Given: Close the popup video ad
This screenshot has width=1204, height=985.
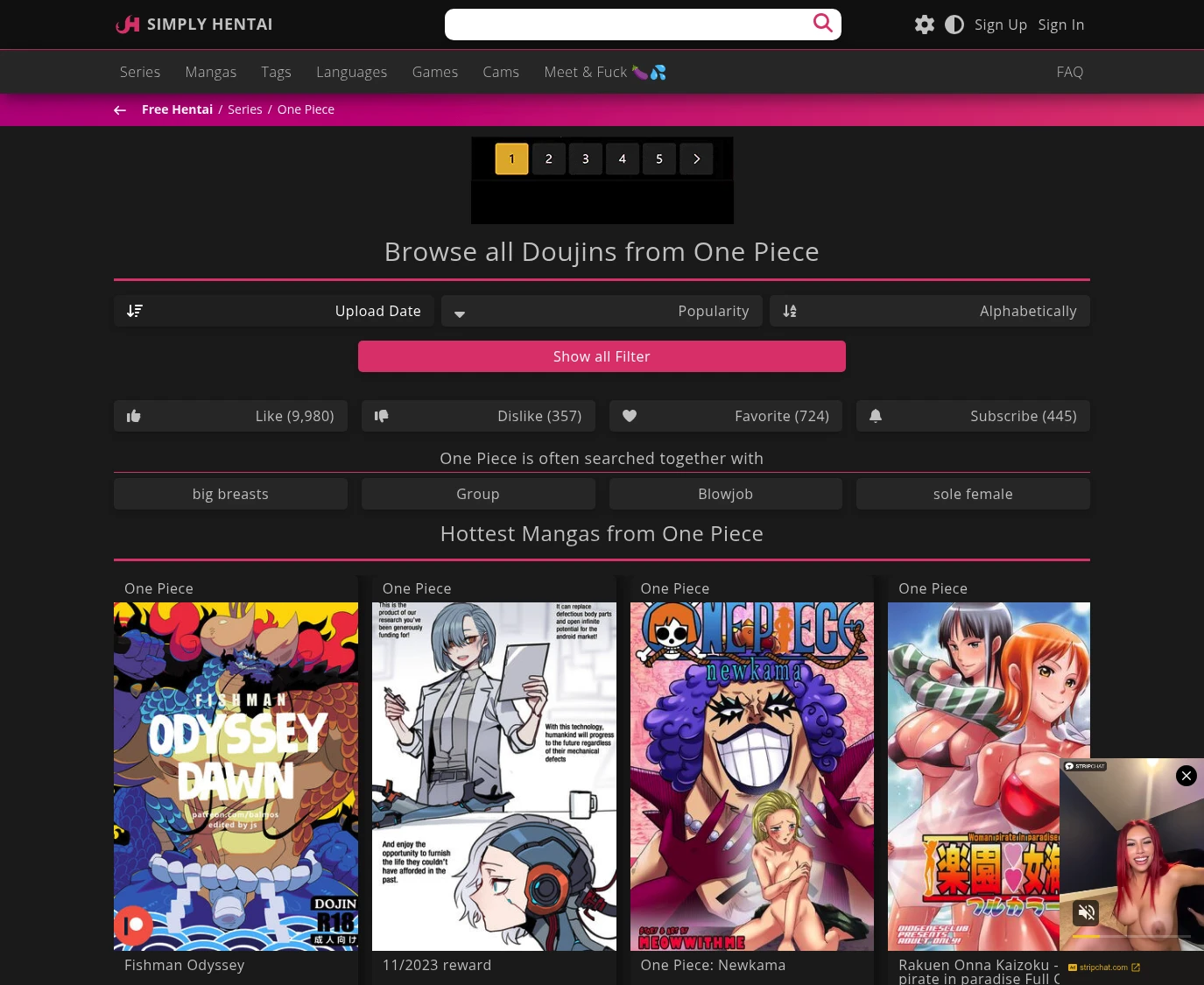Looking at the screenshot, I should point(1186,776).
